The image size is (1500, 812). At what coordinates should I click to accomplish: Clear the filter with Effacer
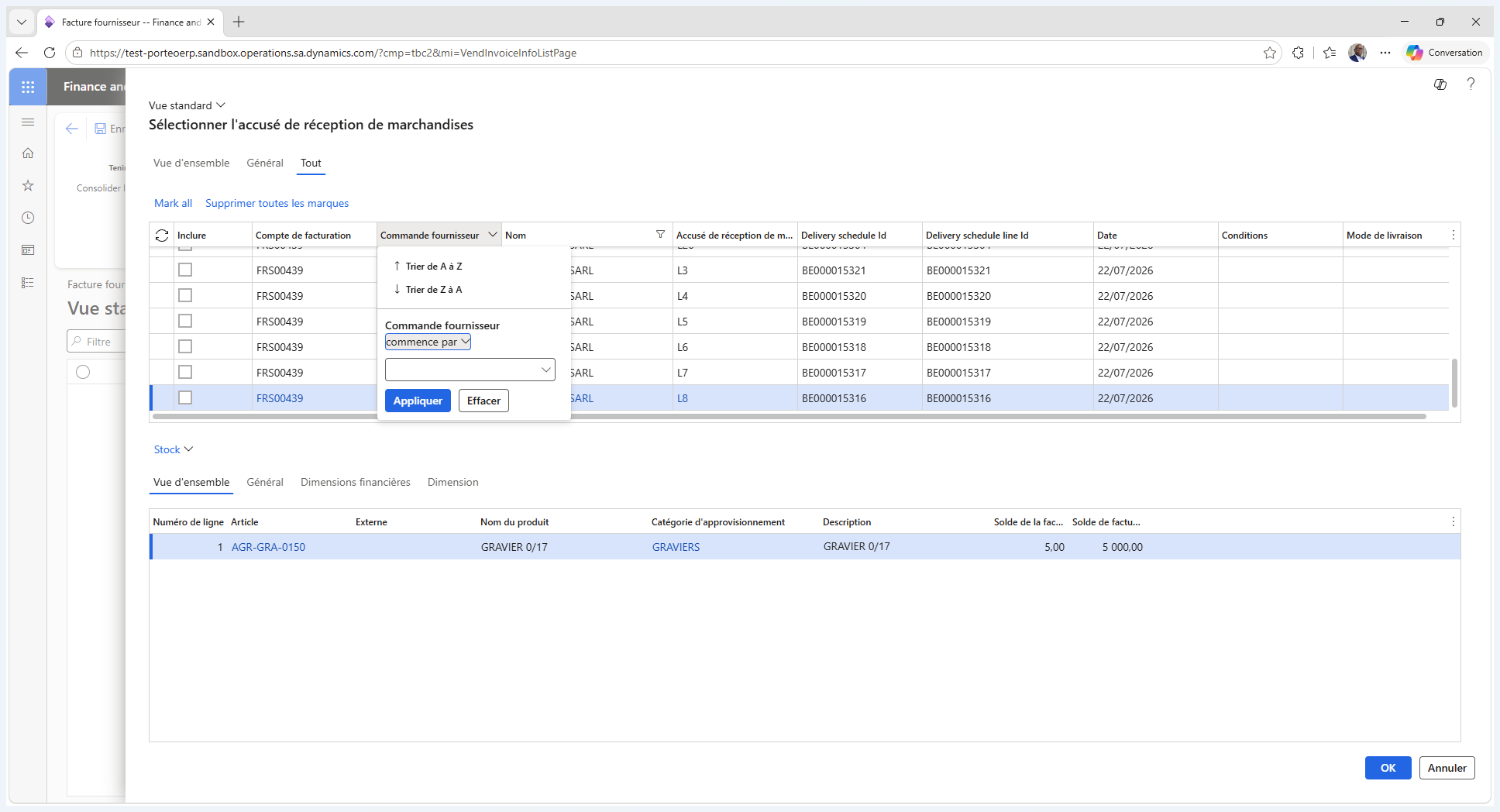coord(483,401)
